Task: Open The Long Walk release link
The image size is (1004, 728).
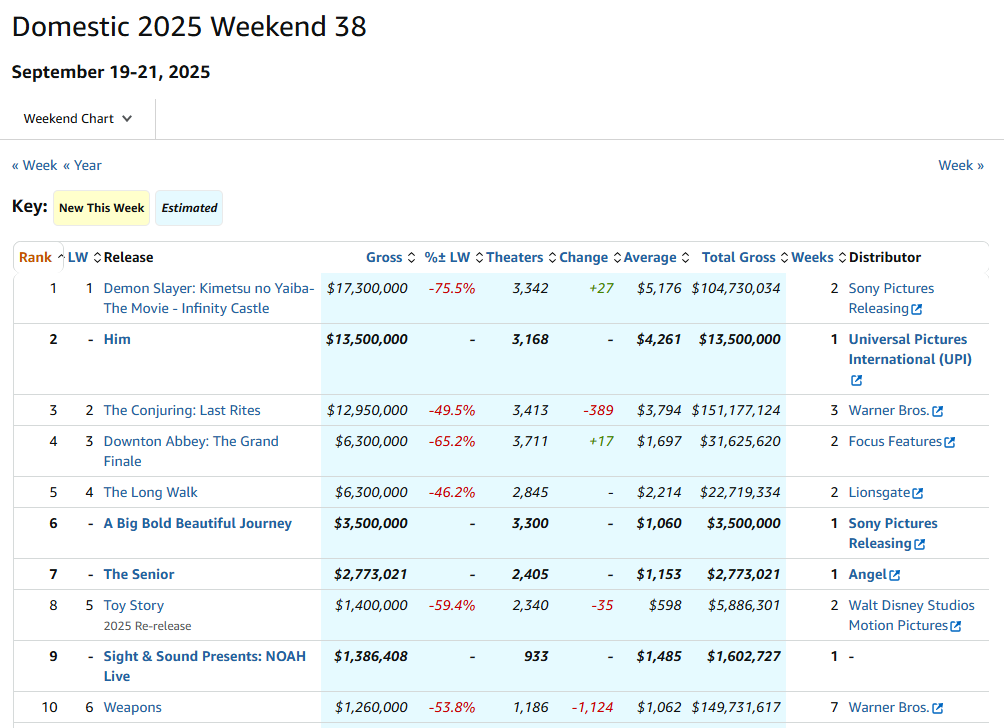Action: 150,492
